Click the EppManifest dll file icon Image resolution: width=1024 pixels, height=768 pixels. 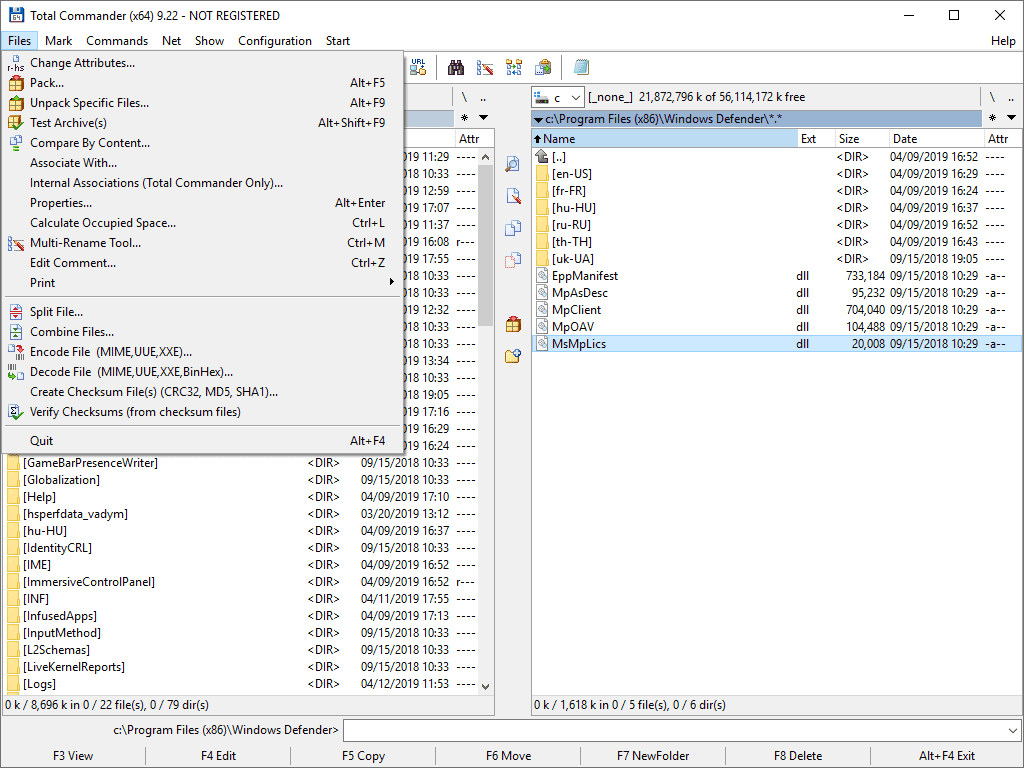point(542,276)
